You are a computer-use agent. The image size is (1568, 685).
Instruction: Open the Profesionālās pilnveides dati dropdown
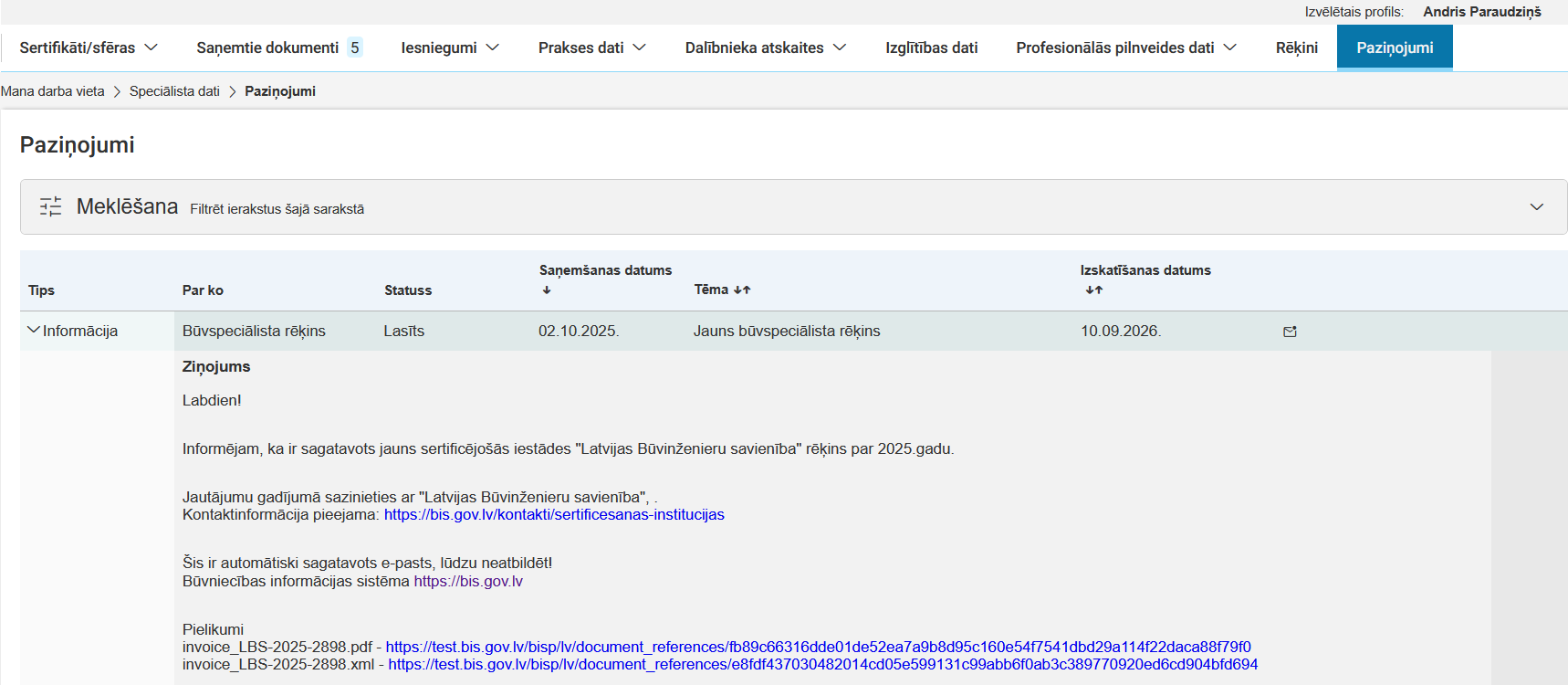[x=1126, y=47]
